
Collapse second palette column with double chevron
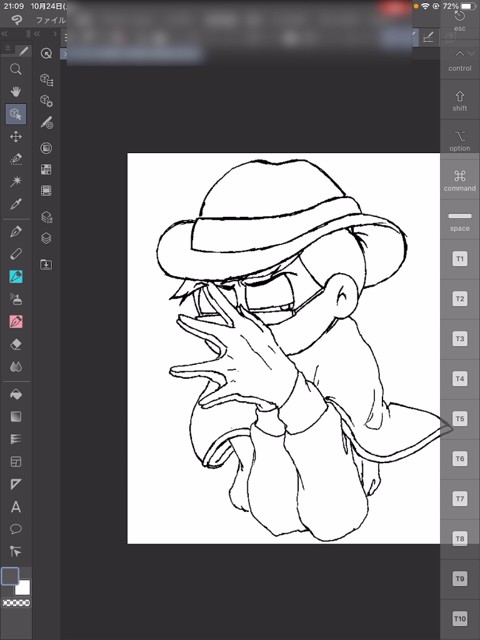click(37, 34)
